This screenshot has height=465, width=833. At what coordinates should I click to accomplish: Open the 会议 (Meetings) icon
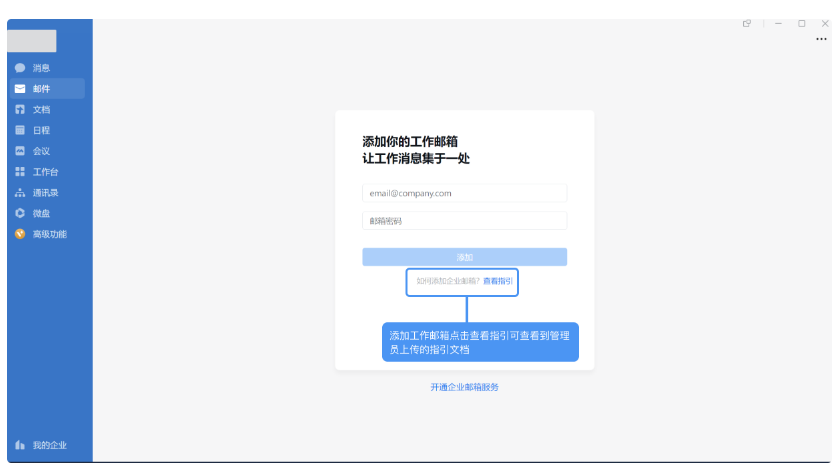[x=20, y=151]
